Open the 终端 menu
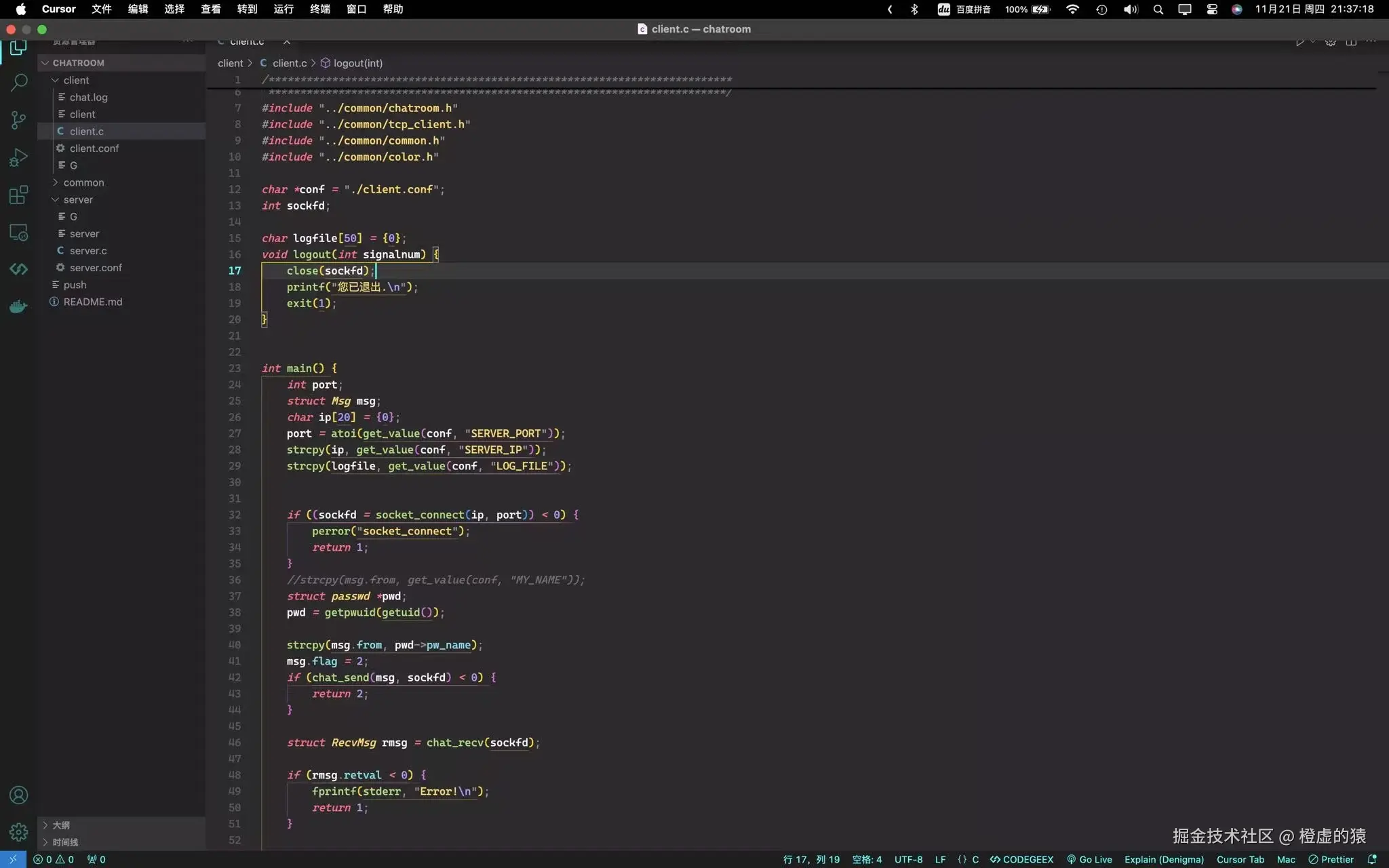 [319, 9]
